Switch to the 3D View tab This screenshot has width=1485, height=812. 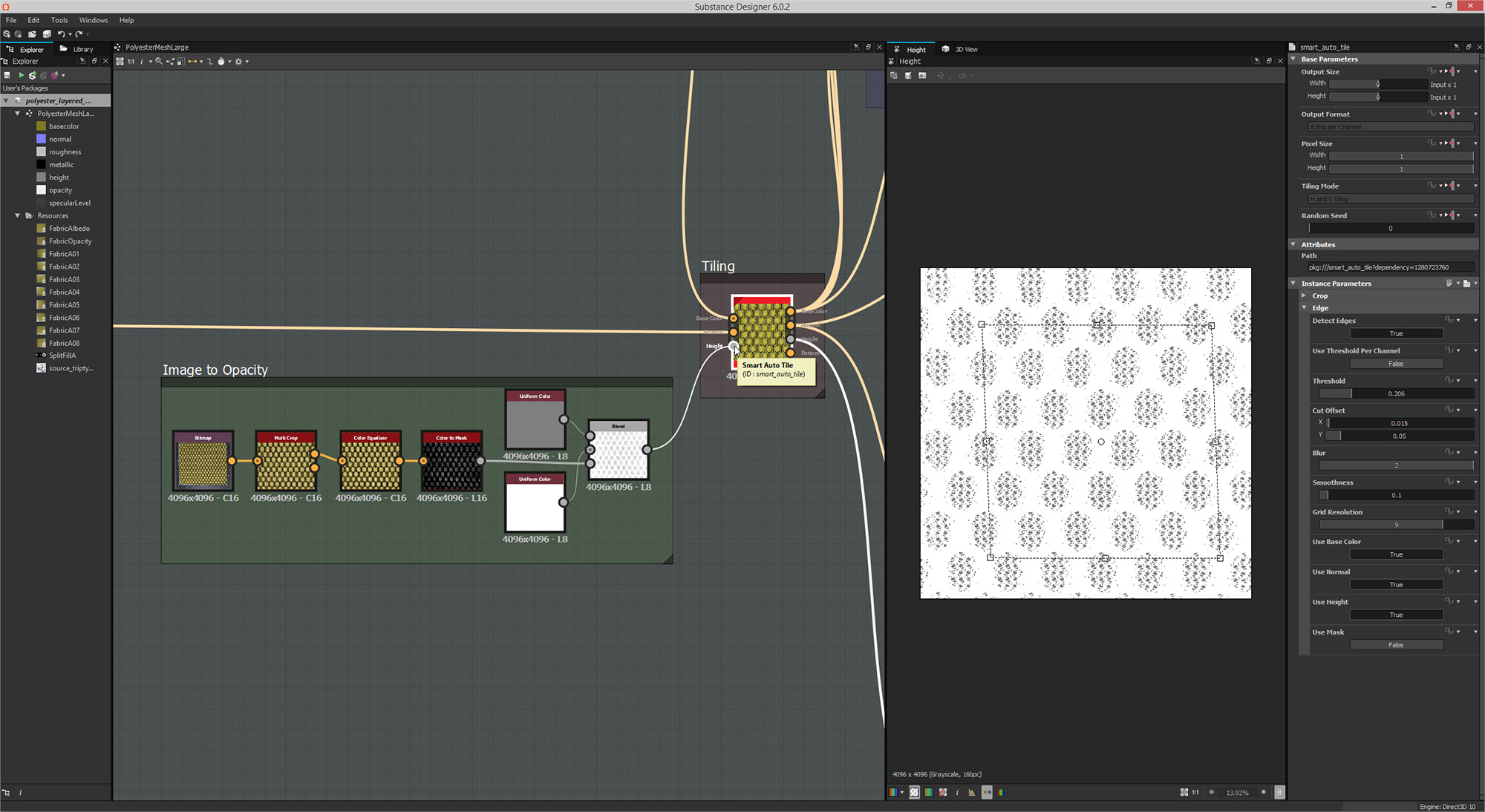point(965,49)
